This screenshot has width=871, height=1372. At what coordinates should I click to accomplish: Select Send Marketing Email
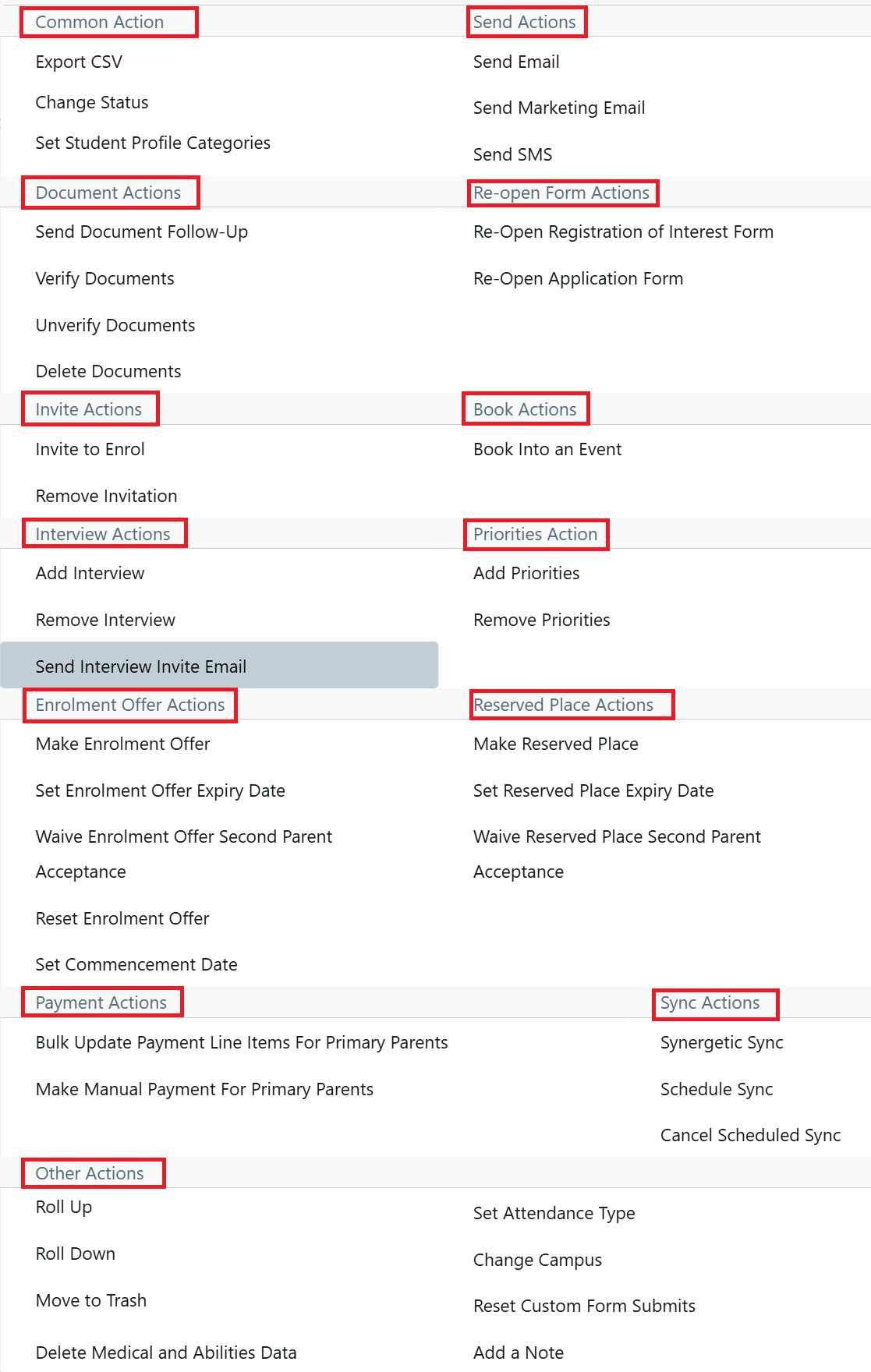(x=559, y=108)
